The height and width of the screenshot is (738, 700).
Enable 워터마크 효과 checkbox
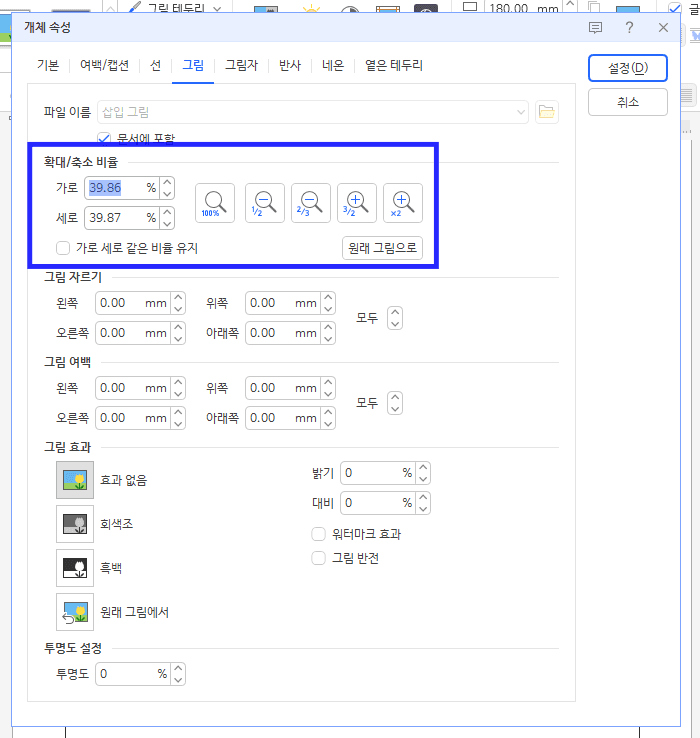[x=319, y=534]
